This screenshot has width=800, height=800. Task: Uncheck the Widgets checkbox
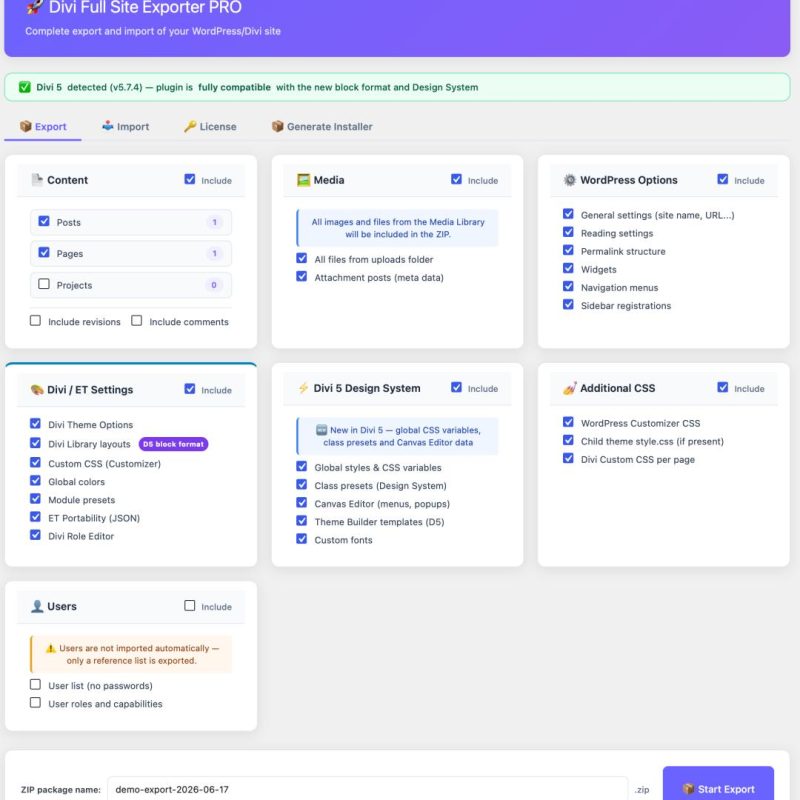pyautogui.click(x=568, y=268)
